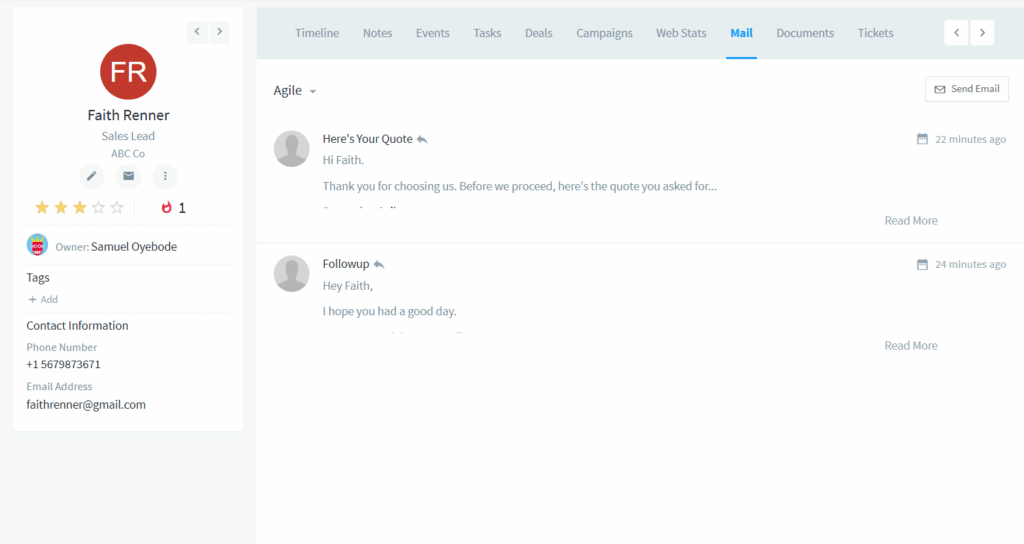Click the FR contact avatar circle
The height and width of the screenshot is (544, 1024).
128,71
